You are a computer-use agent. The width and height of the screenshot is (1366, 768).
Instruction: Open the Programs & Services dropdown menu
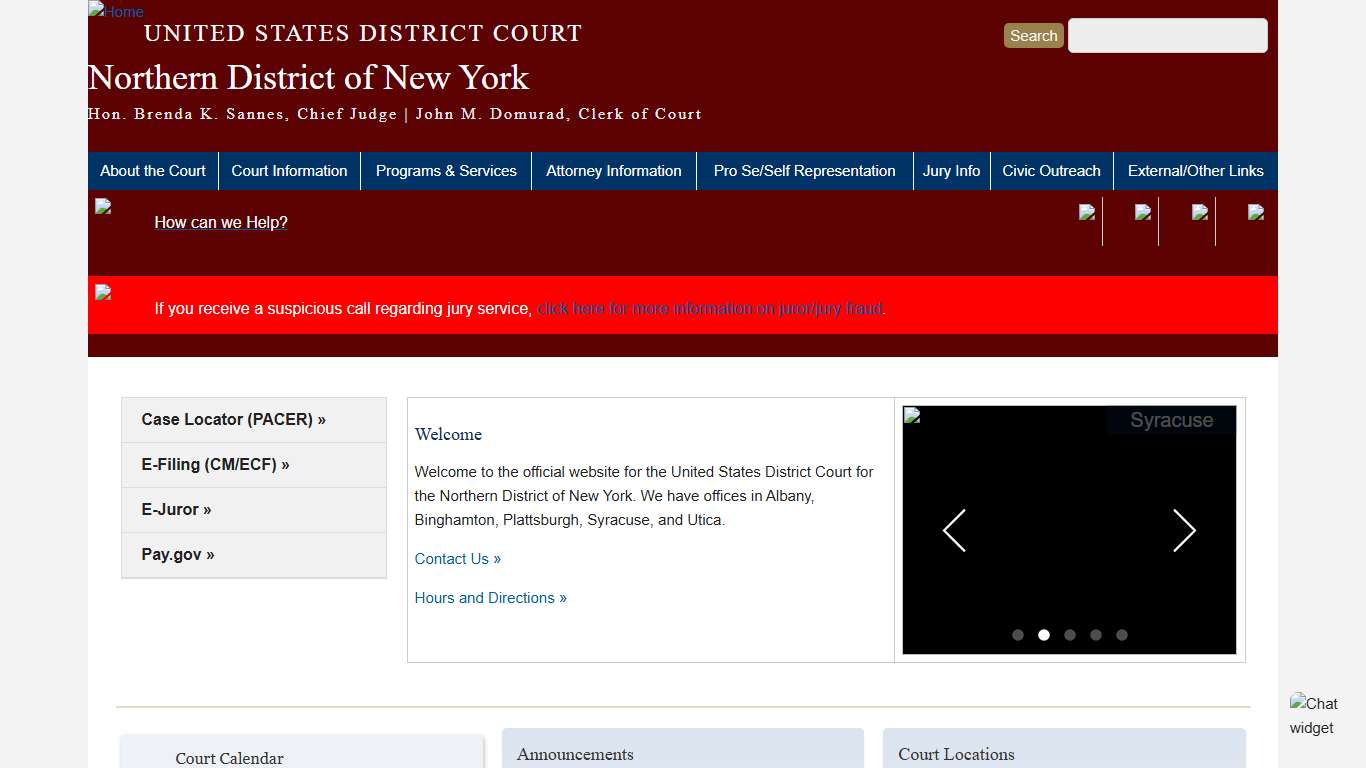(446, 170)
